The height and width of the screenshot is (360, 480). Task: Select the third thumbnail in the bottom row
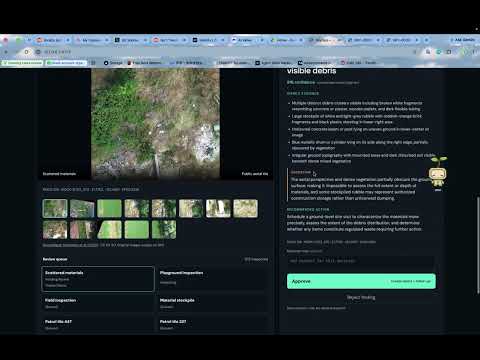tap(109, 230)
